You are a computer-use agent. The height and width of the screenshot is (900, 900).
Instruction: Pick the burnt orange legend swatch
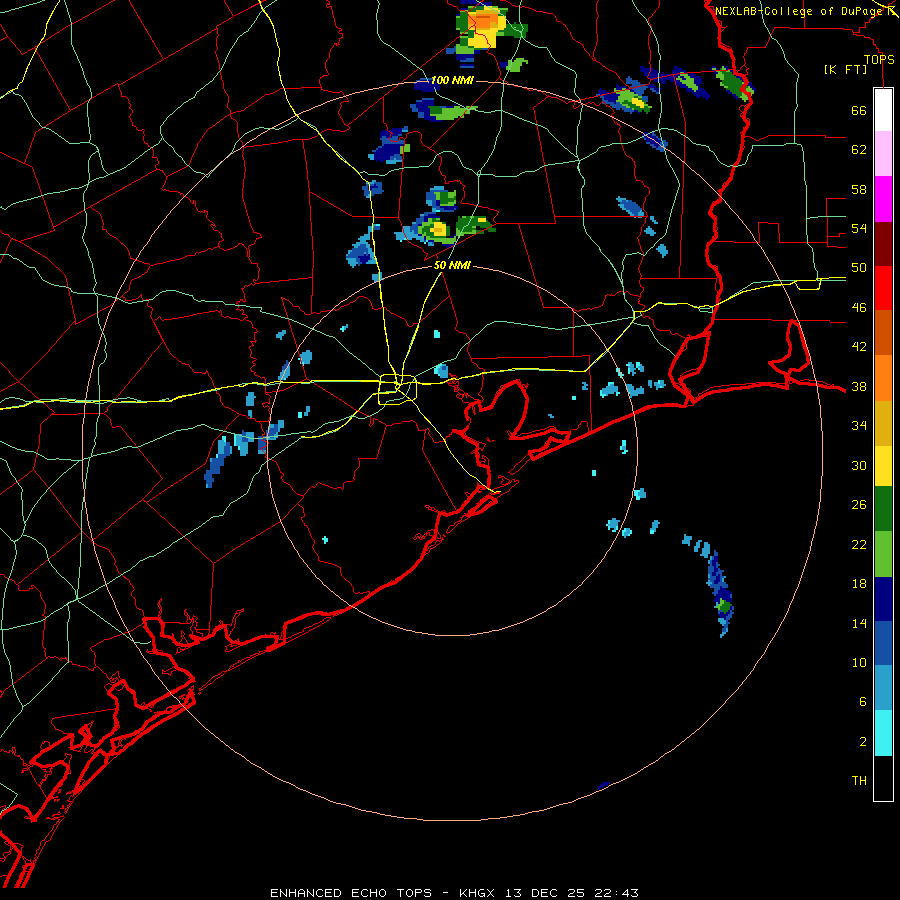883,332
